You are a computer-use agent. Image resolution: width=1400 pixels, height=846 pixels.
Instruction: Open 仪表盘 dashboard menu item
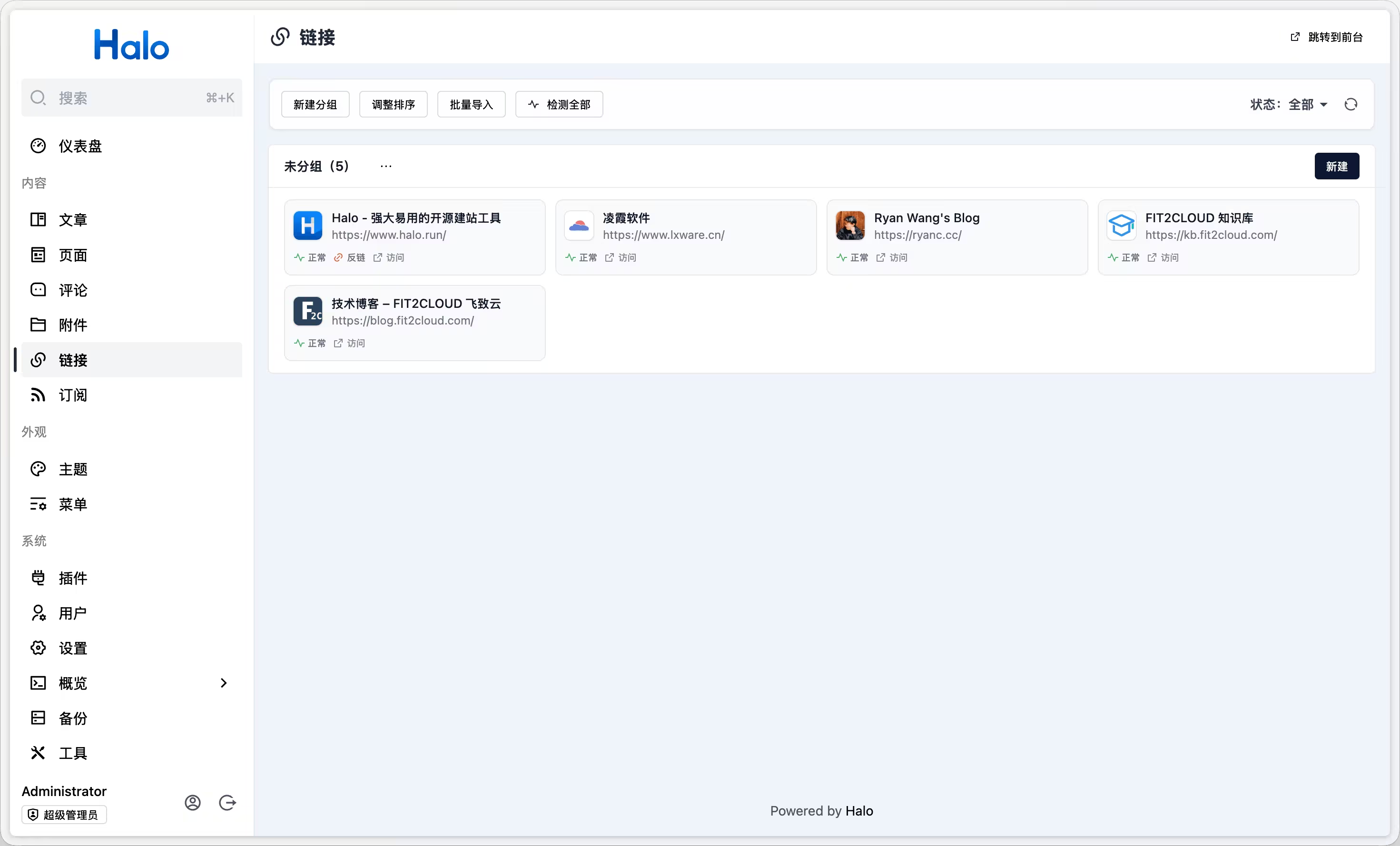[x=132, y=146]
